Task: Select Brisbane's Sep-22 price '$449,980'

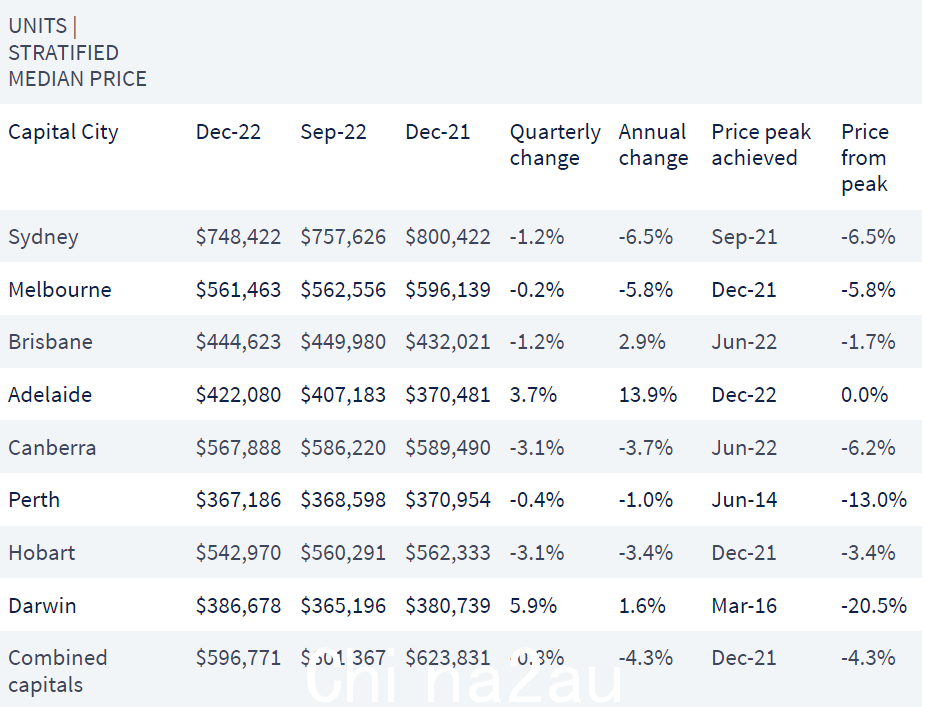Action: point(343,342)
